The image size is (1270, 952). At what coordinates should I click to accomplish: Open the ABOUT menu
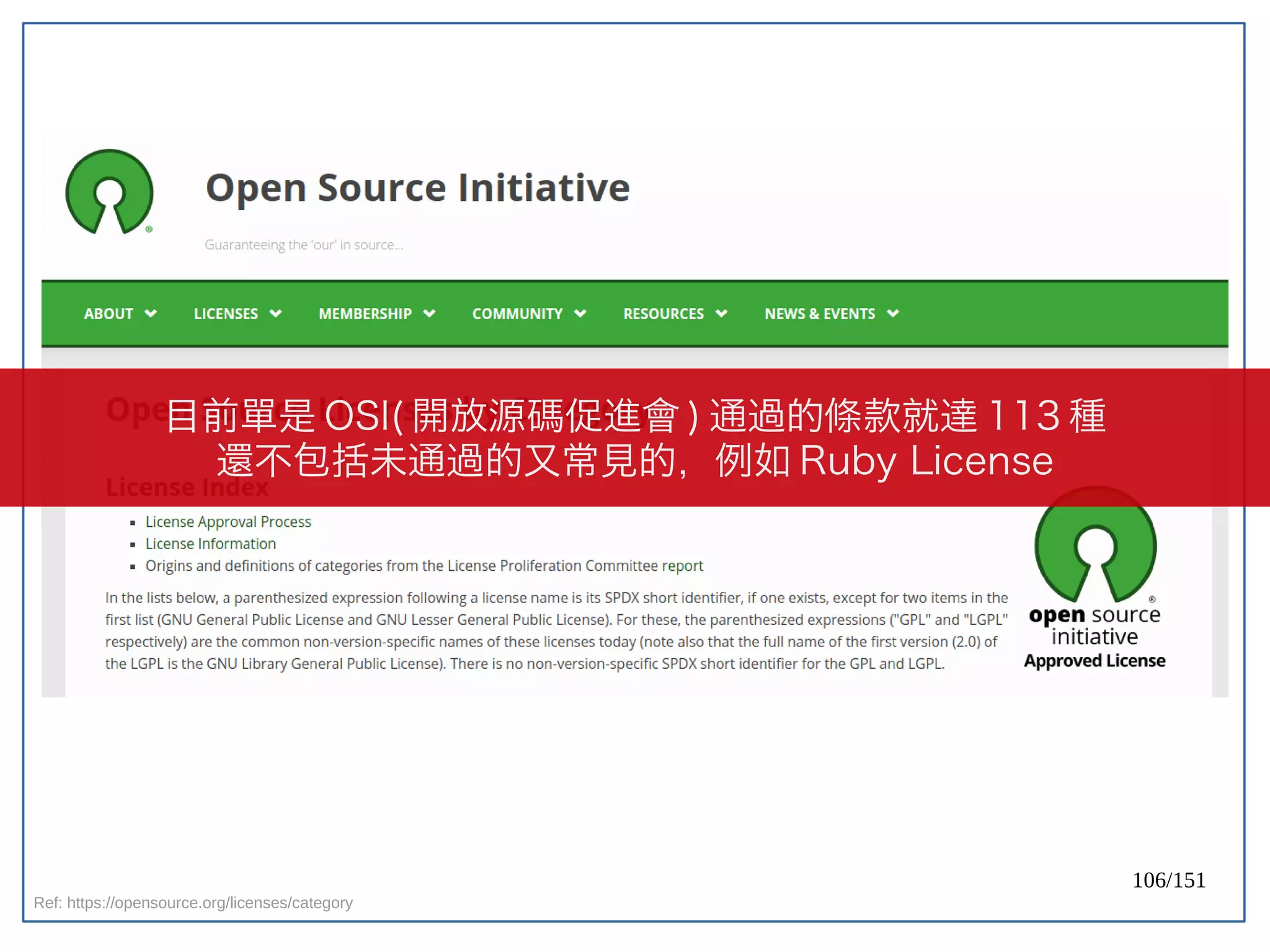click(x=109, y=314)
